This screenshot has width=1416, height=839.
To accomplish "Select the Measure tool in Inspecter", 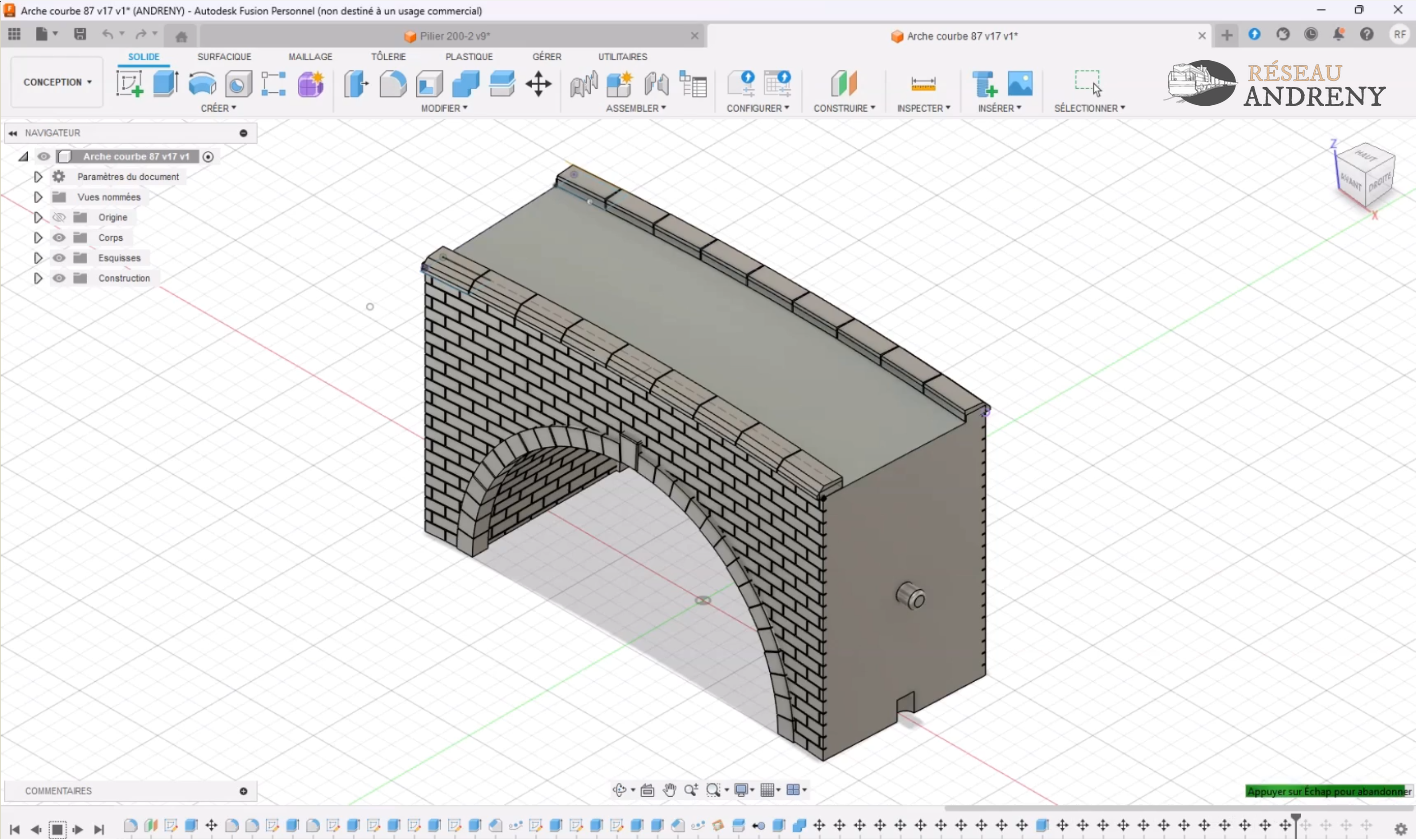I will coord(923,84).
